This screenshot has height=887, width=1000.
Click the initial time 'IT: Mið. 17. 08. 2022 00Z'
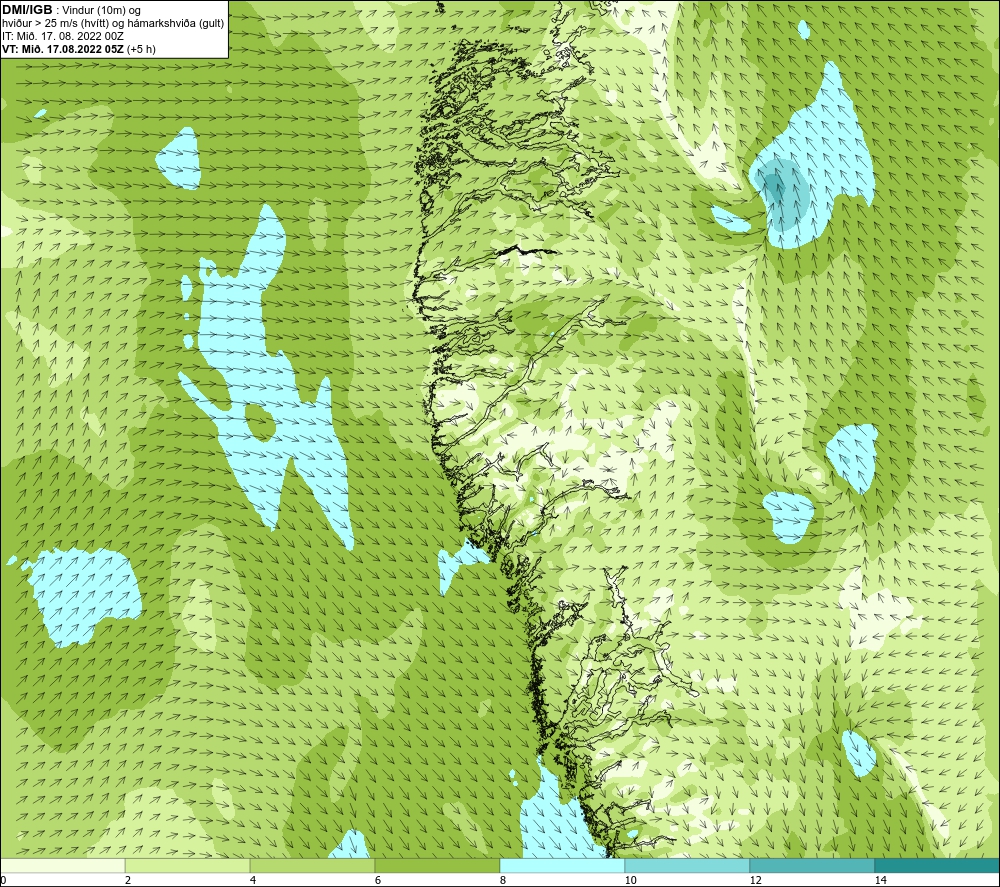(63, 36)
